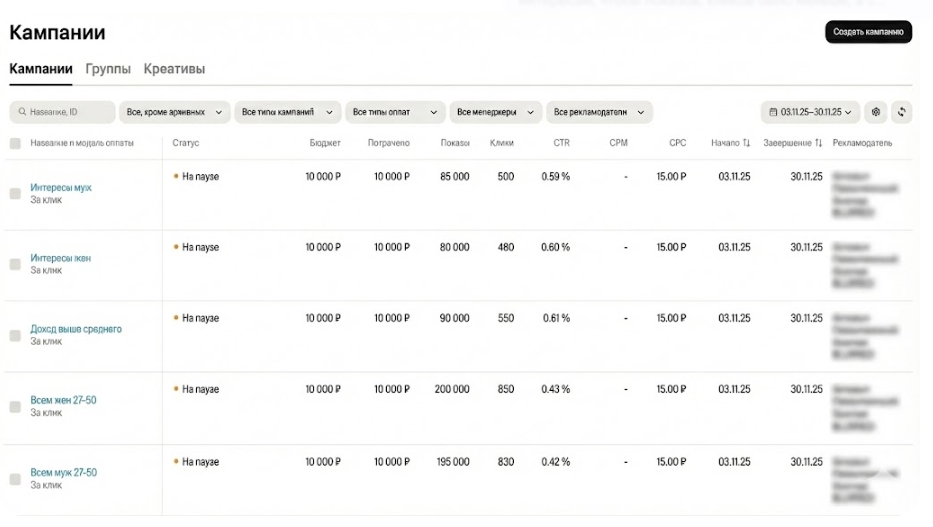
Task: Select the Доход выше среднего row checkbox
Action: [15, 336]
